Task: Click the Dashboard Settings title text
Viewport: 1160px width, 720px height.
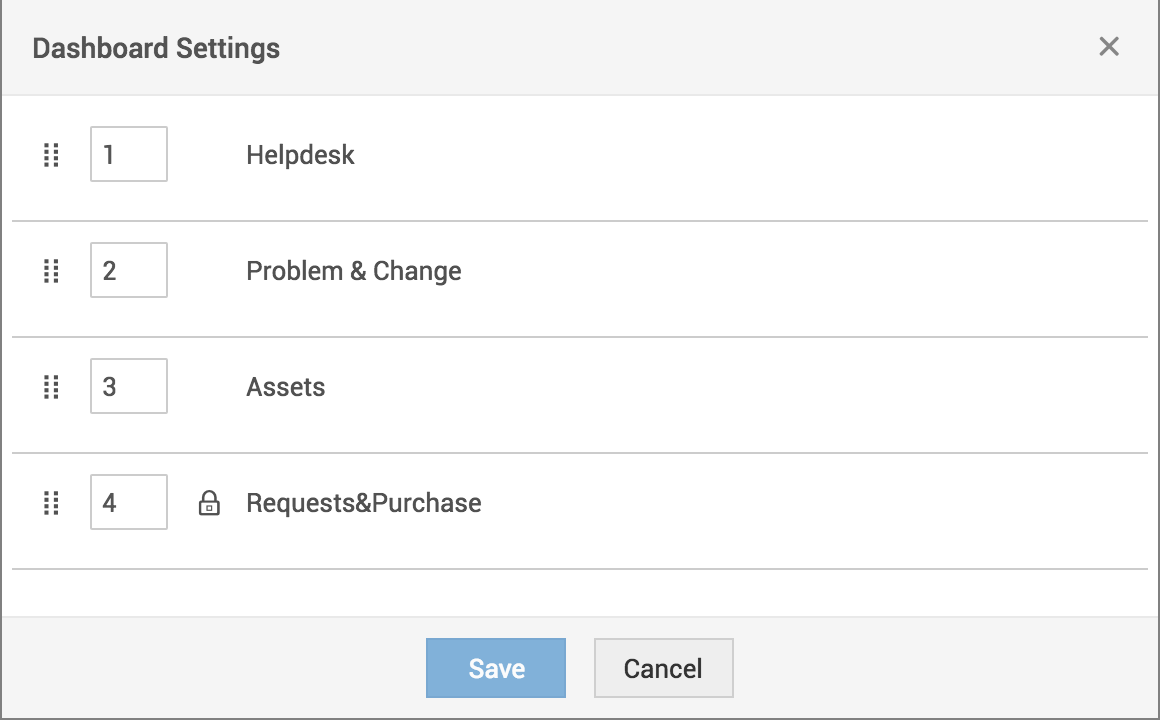Action: [x=156, y=48]
